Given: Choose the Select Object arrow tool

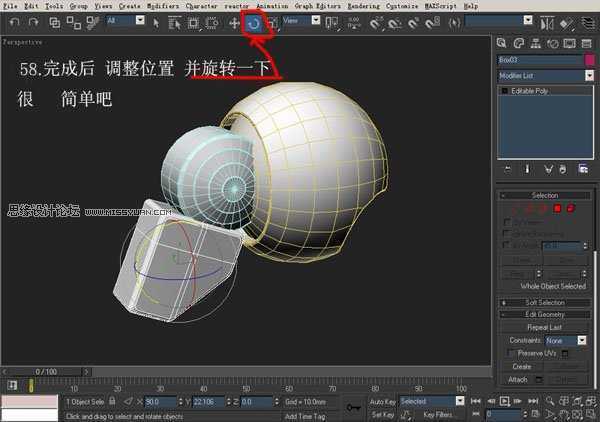Looking at the screenshot, I should pos(156,23).
